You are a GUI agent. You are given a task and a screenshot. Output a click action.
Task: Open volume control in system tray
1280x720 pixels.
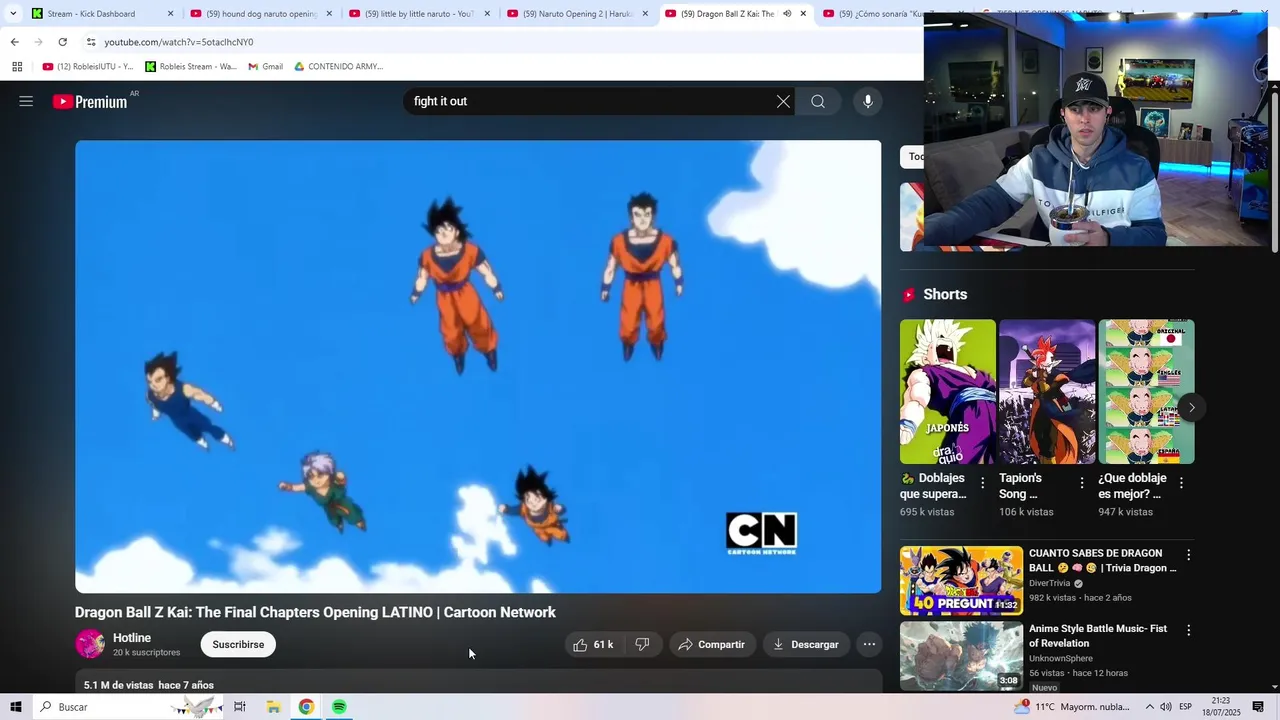pyautogui.click(x=1166, y=707)
